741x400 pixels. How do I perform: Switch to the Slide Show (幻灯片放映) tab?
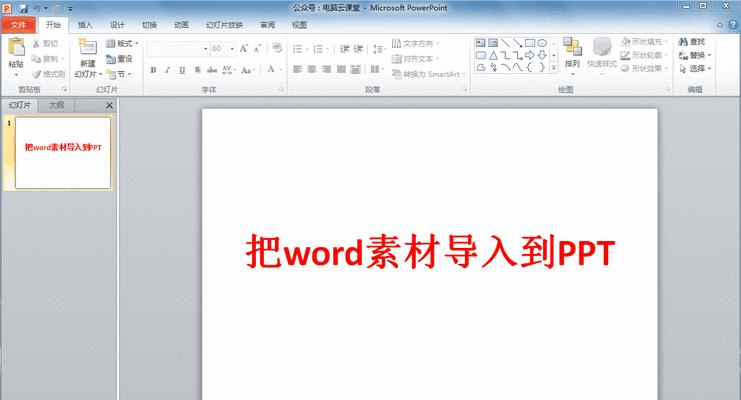tap(224, 25)
